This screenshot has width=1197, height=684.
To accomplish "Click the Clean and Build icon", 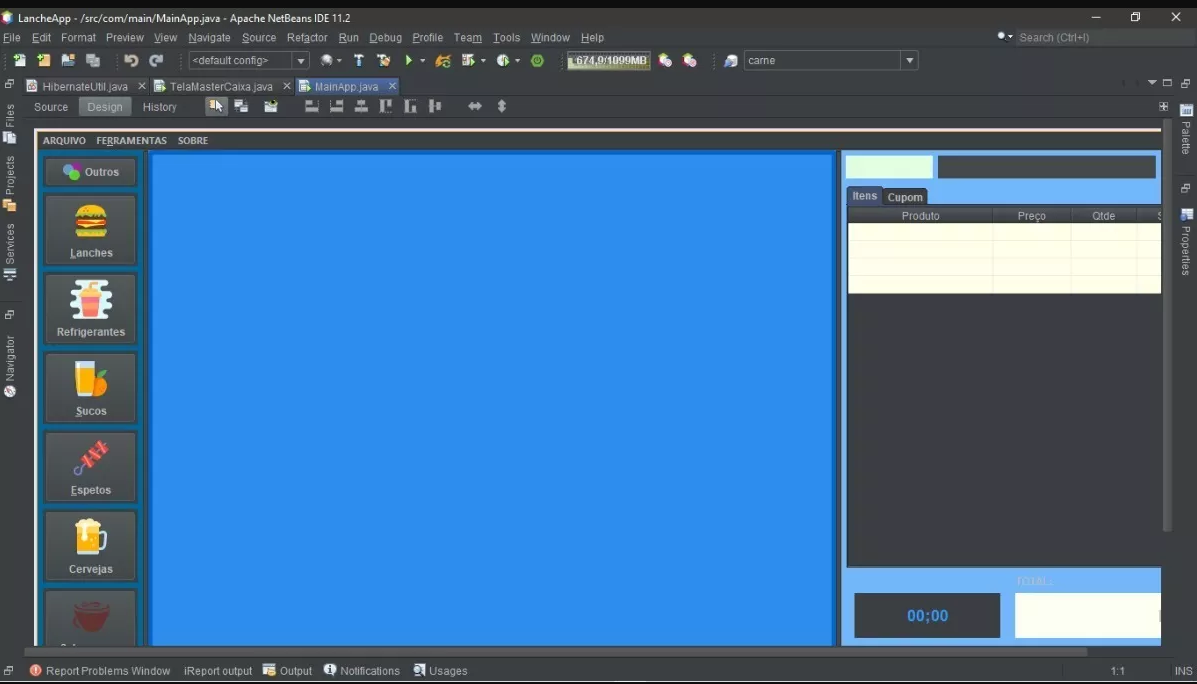I will [x=383, y=60].
